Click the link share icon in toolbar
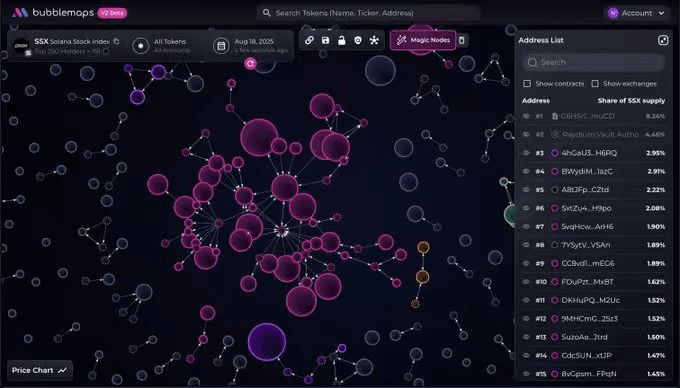The width and height of the screenshot is (680, 388). [309, 40]
